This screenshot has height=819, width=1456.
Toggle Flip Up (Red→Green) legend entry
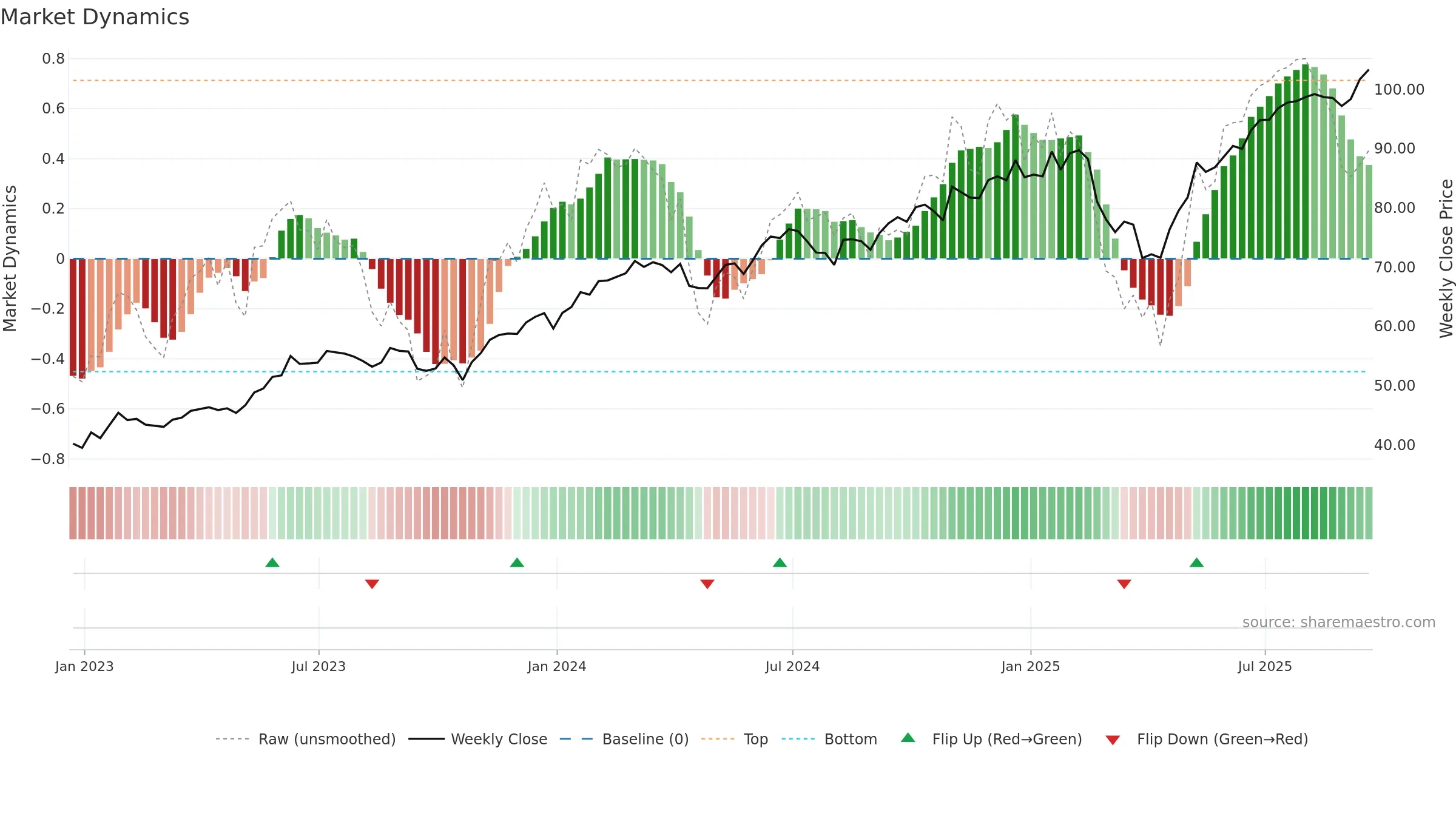[991, 739]
